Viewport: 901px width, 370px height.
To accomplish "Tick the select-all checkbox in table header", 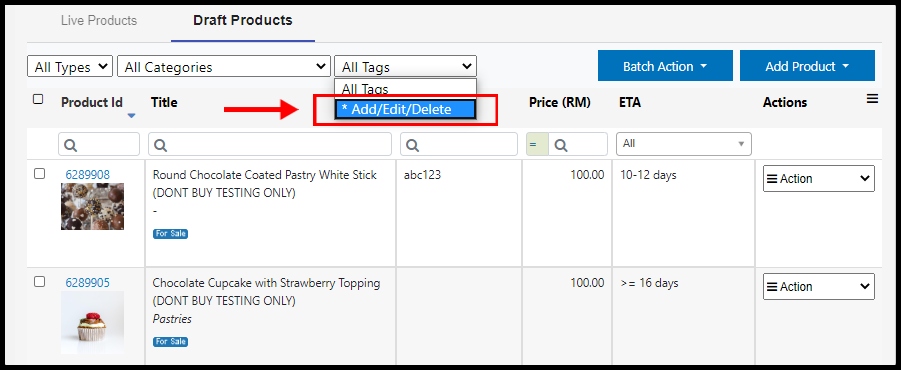I will (x=38, y=99).
